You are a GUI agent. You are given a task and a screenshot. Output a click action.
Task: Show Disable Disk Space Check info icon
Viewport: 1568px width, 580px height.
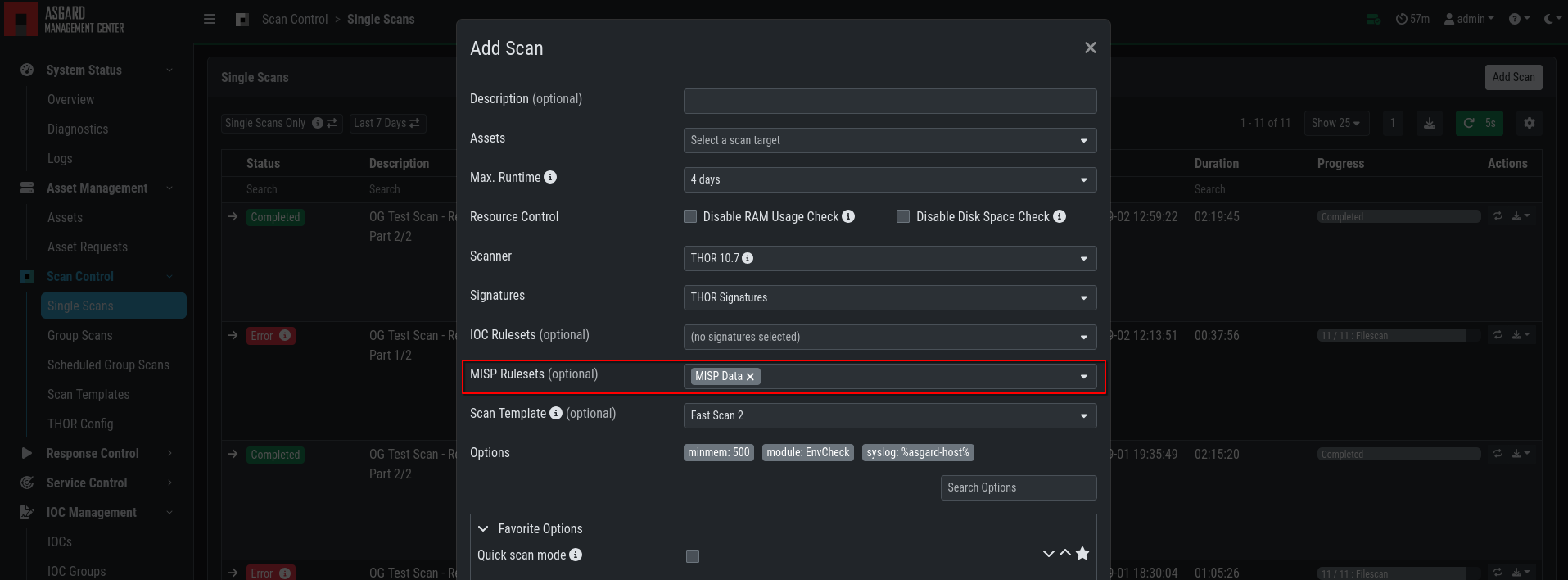pos(1060,216)
